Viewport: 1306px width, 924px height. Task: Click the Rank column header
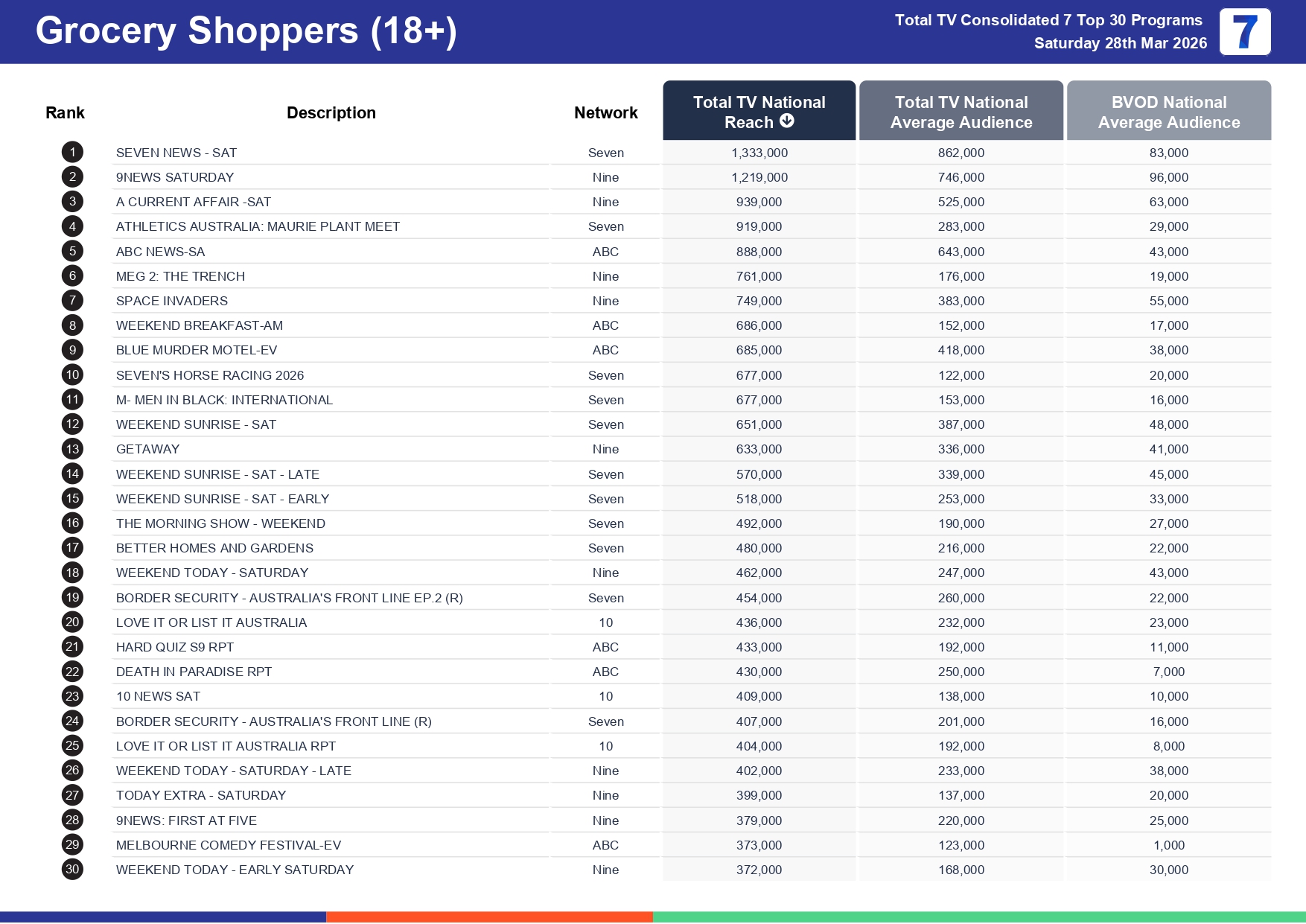click(x=65, y=112)
